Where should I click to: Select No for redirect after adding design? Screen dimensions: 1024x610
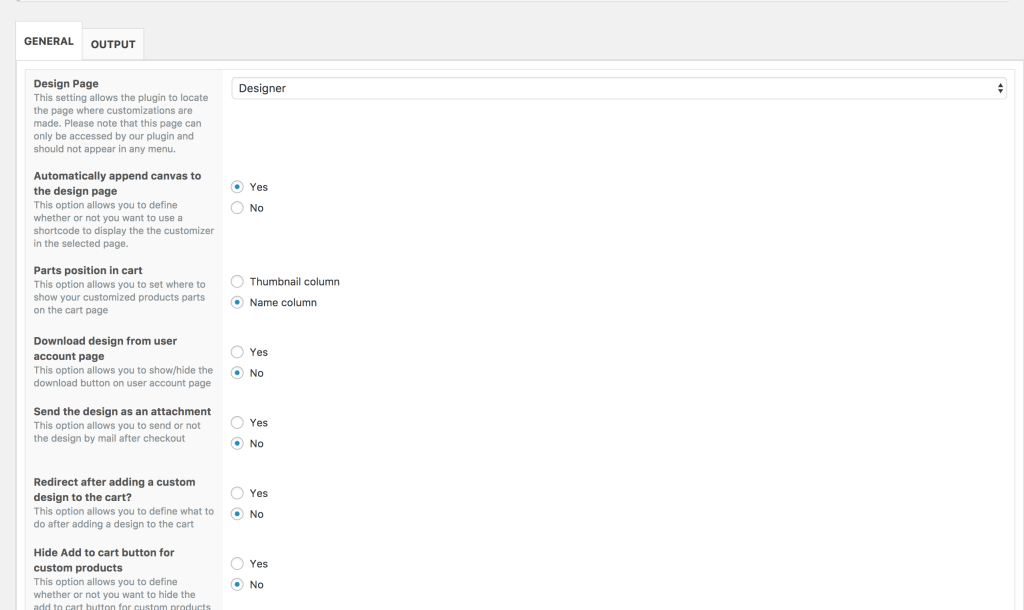pyautogui.click(x=237, y=514)
